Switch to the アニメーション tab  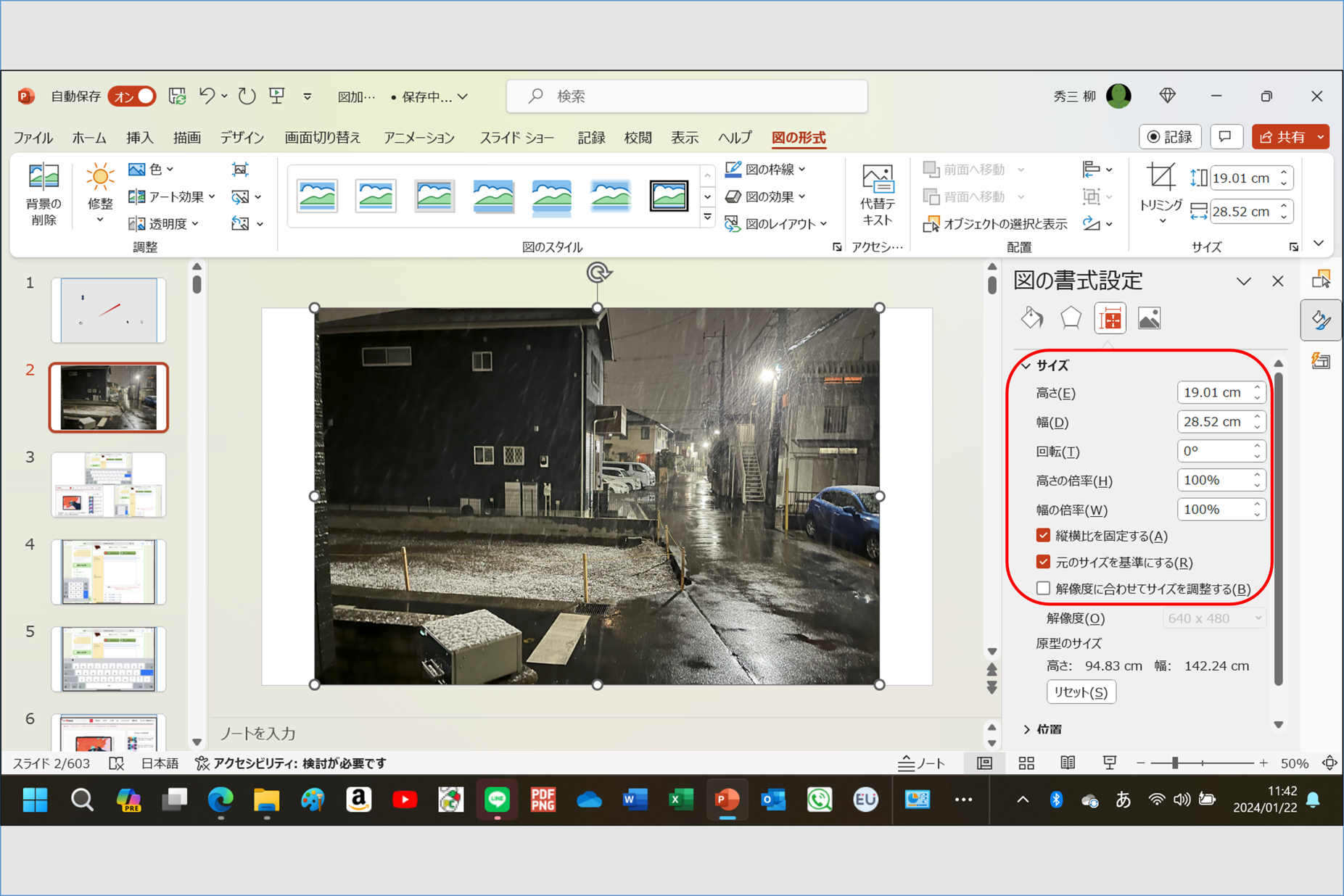(x=419, y=138)
